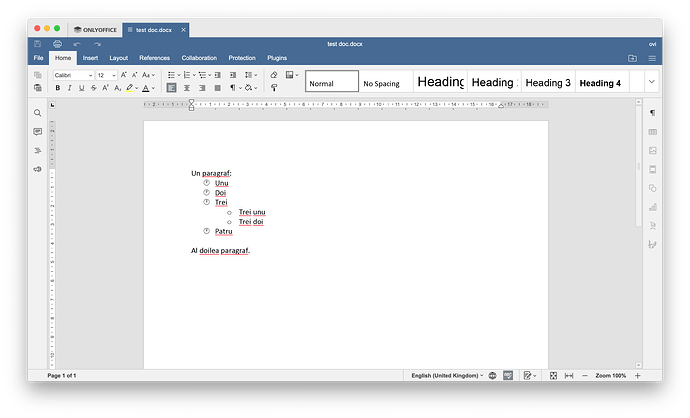Toggle strikethrough formatting
690x418 pixels.
pyautogui.click(x=94, y=88)
